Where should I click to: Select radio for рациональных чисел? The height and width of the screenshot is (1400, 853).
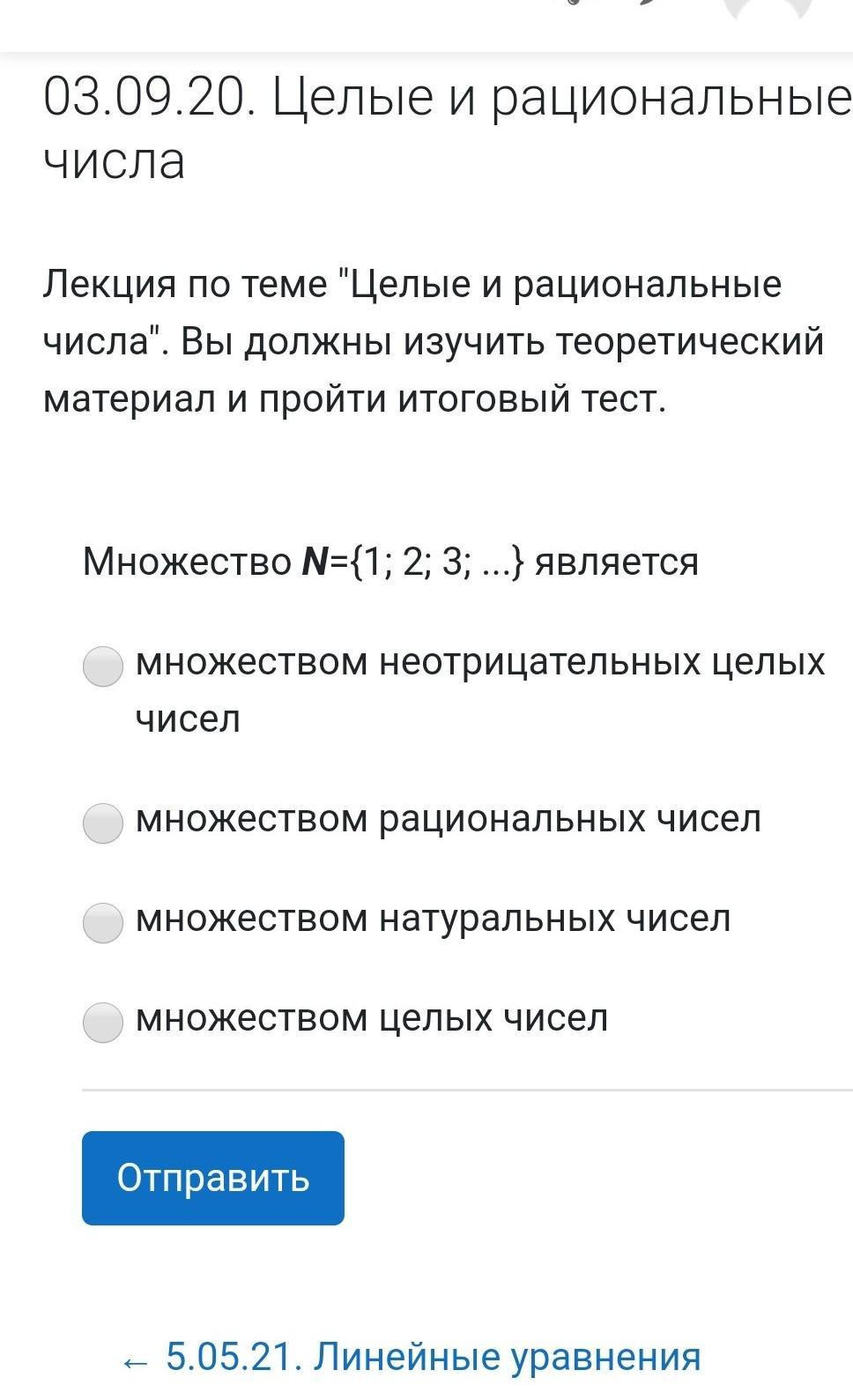(x=103, y=823)
